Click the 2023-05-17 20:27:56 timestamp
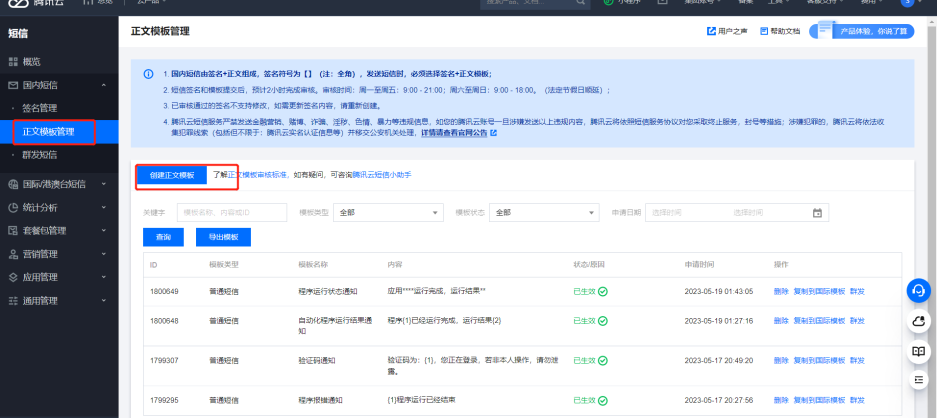This screenshot has width=937, height=418. [719, 399]
